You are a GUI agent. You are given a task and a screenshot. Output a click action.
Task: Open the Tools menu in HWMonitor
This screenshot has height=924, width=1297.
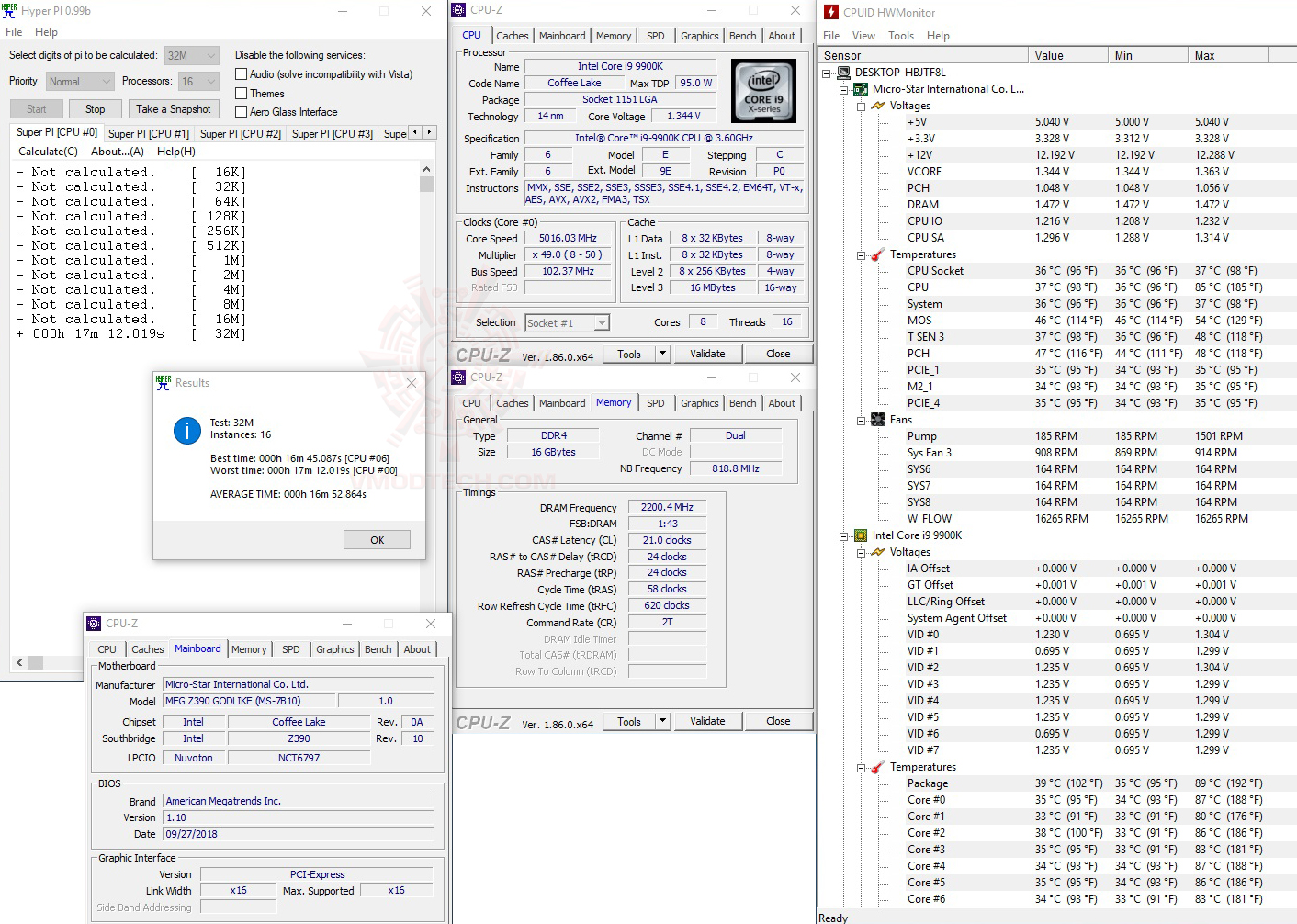click(900, 35)
